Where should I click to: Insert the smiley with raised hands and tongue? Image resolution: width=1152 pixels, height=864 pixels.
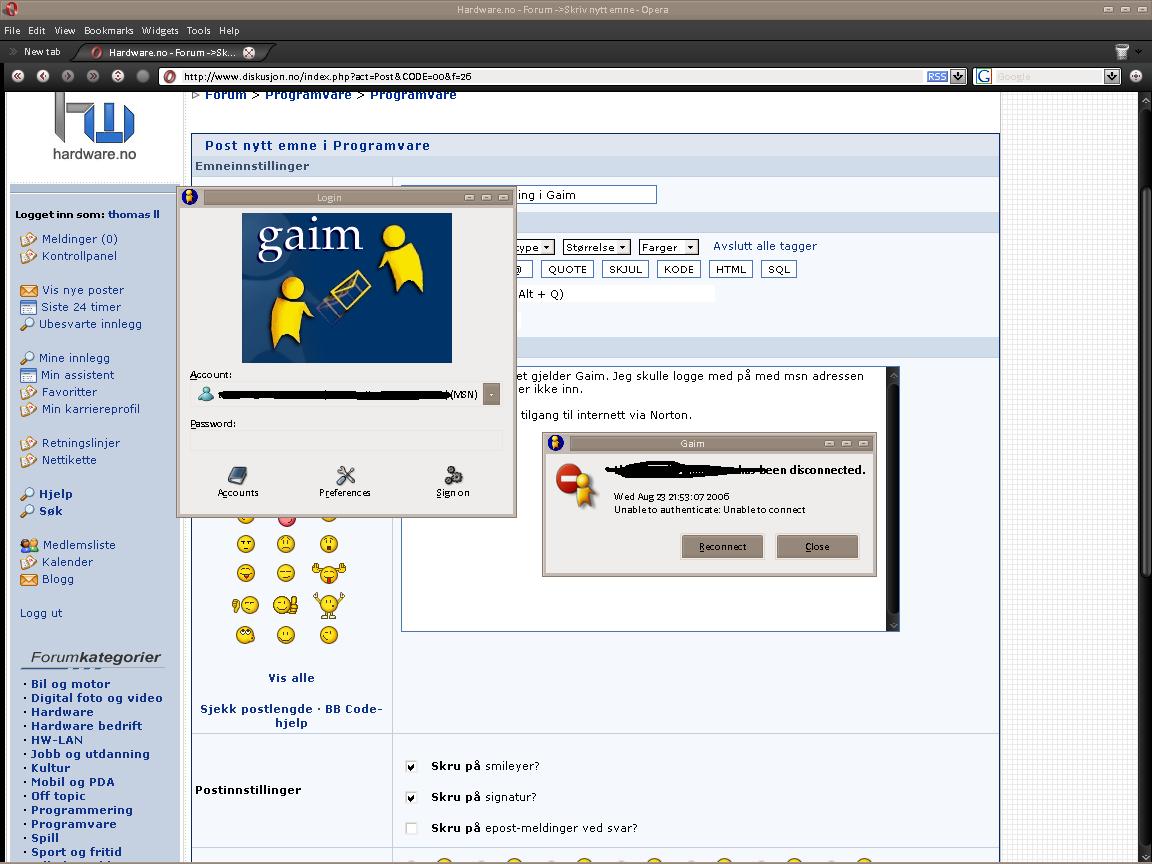tap(328, 572)
